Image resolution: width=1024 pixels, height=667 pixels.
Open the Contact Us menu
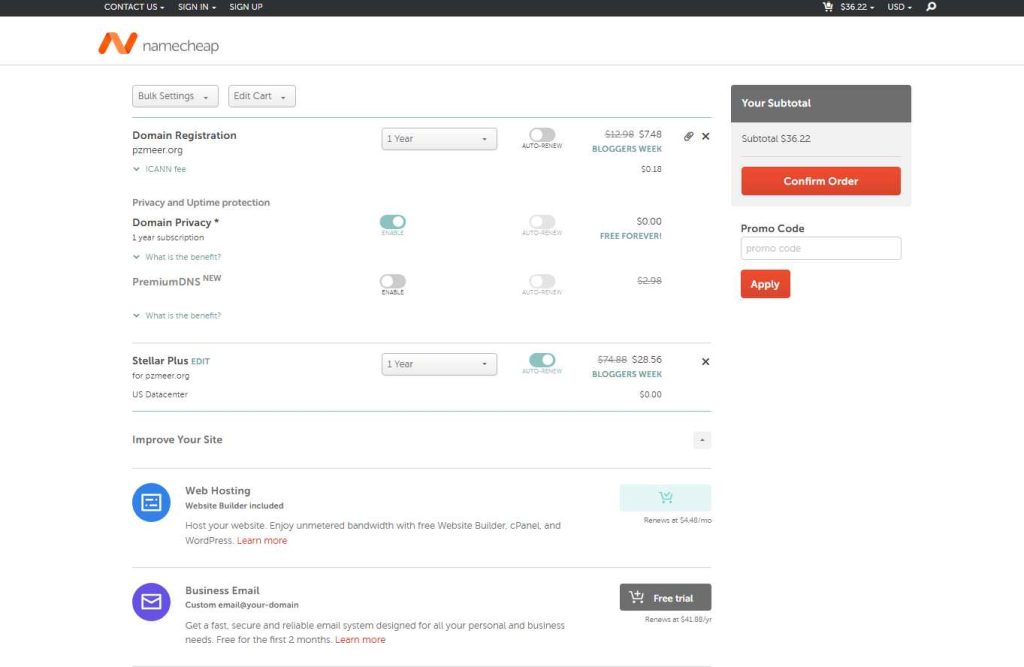[x=134, y=7]
